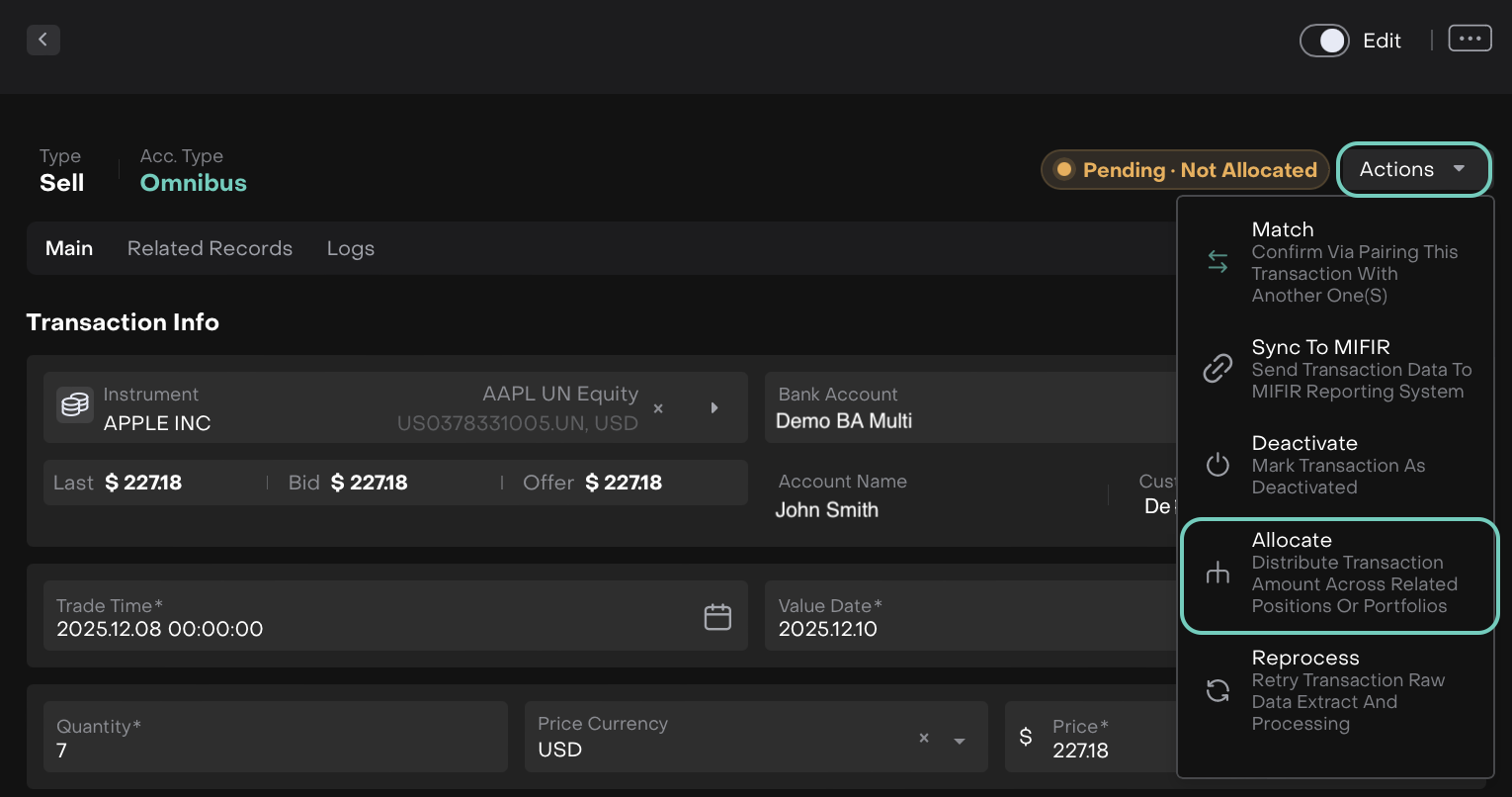This screenshot has width=1512, height=797.
Task: Click the Match arrows icon
Action: pos(1218,262)
